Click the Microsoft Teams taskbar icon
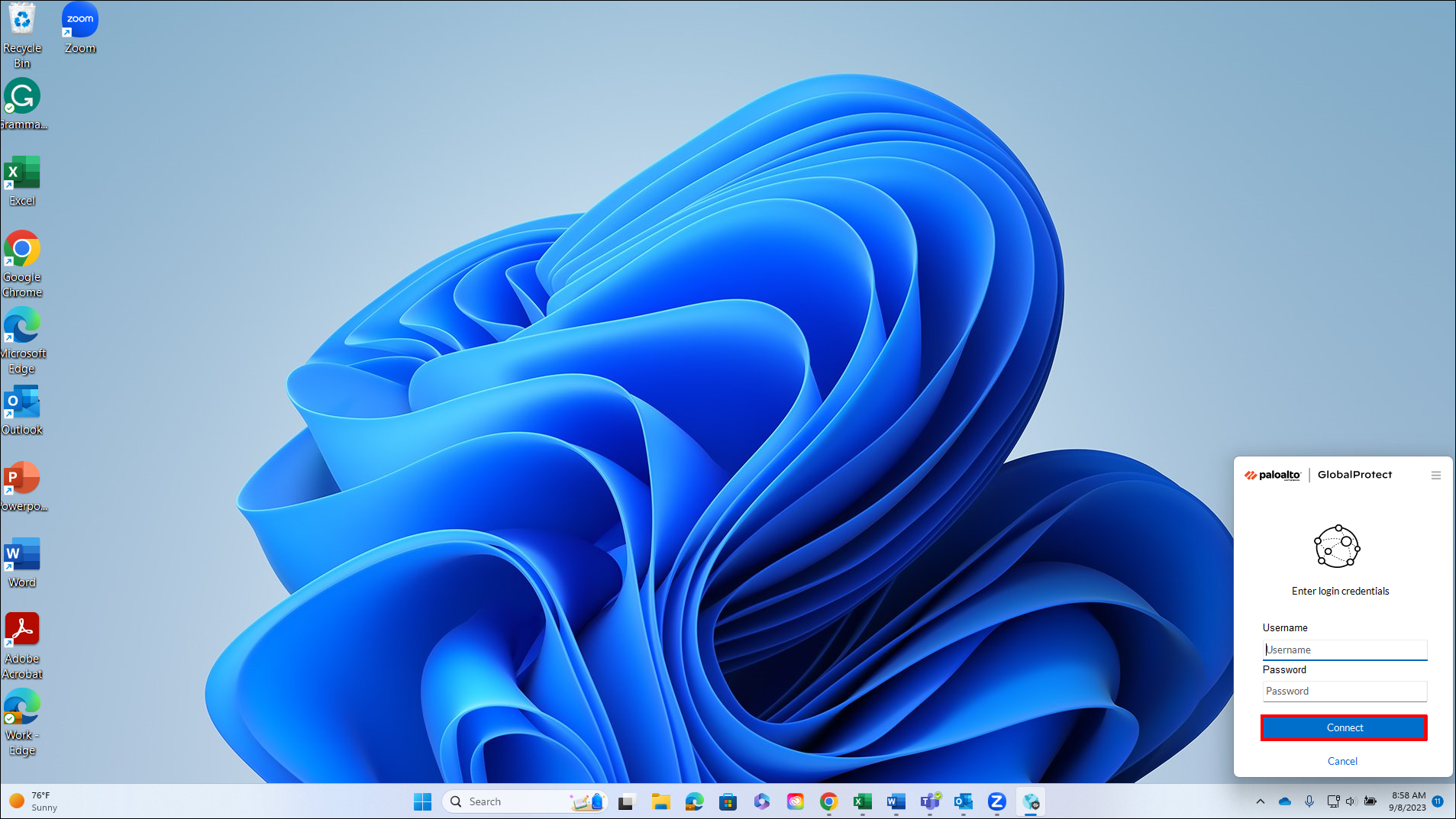The image size is (1456, 819). pyautogui.click(x=929, y=801)
